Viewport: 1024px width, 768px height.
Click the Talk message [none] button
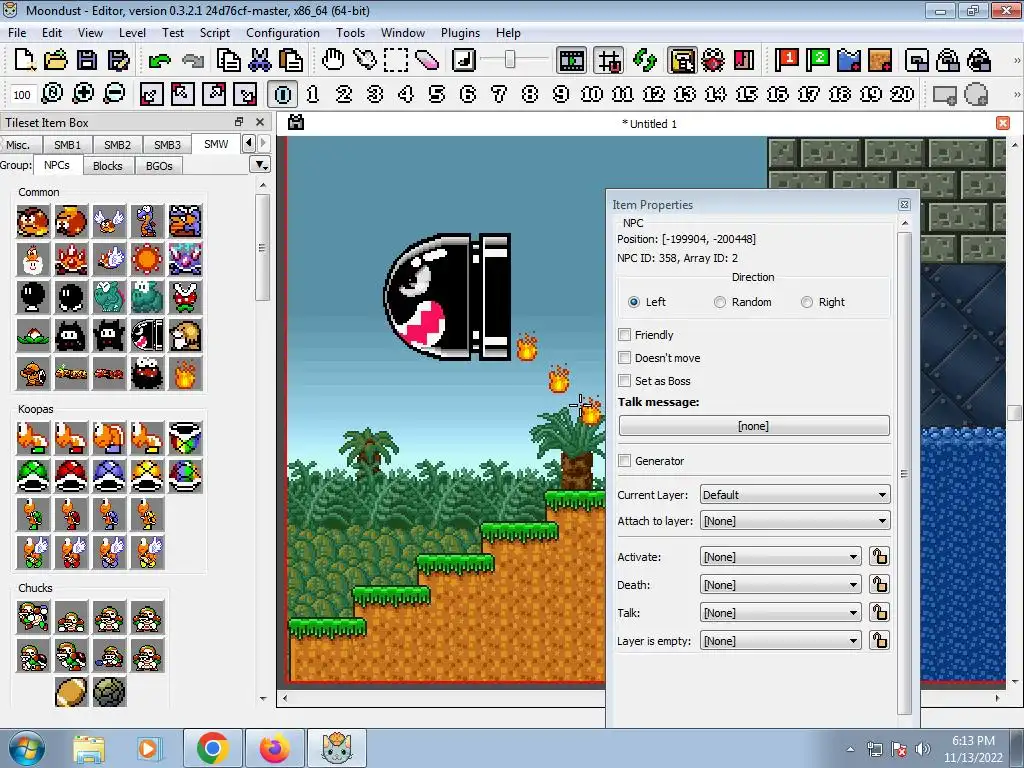pos(754,426)
